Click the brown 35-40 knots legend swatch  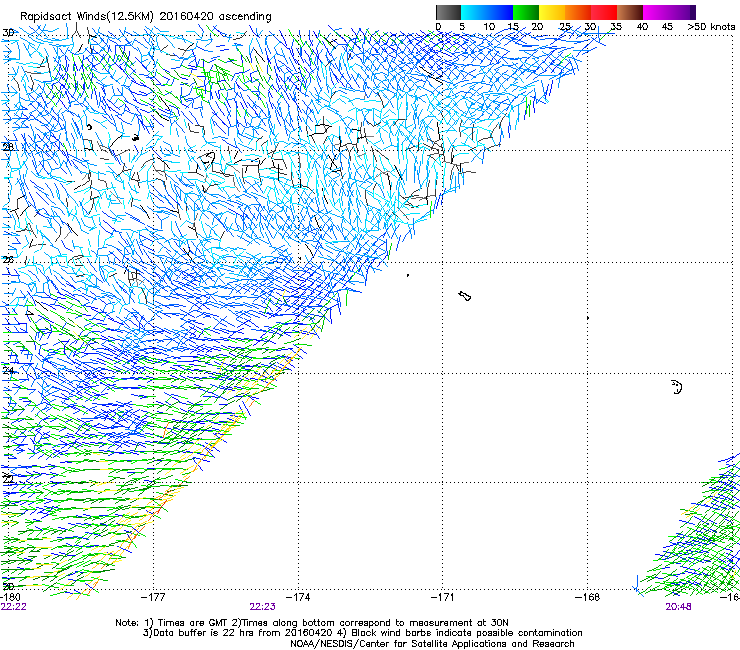click(x=630, y=12)
